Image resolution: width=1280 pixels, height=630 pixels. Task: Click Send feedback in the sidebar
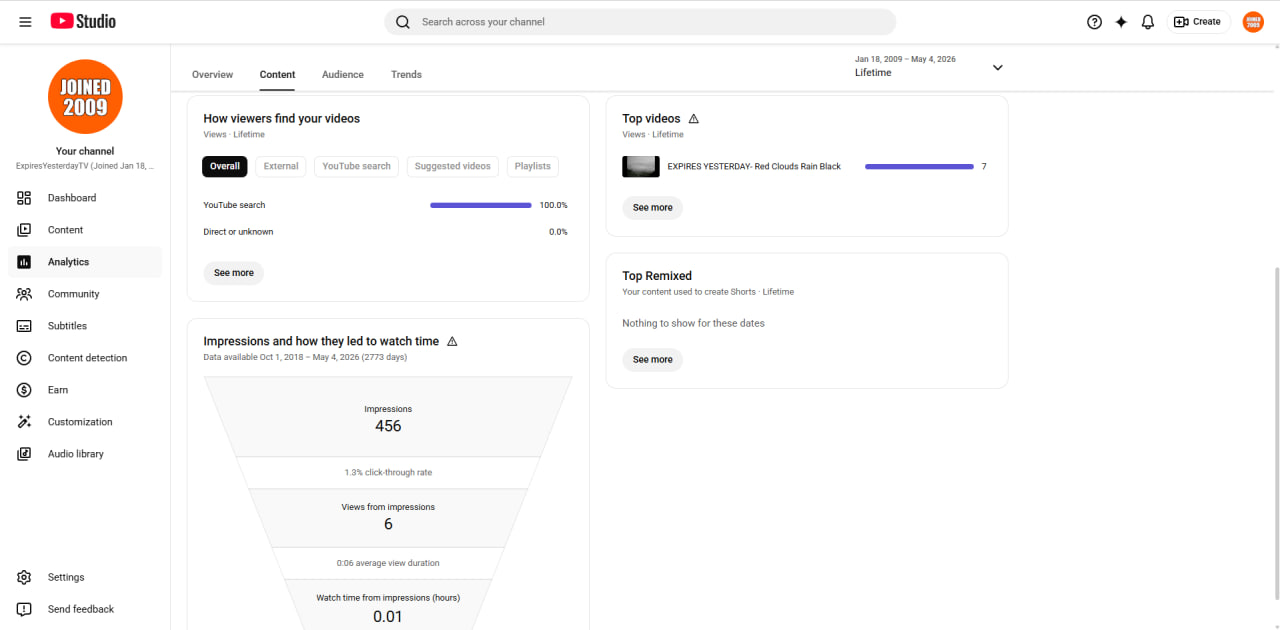85,609
